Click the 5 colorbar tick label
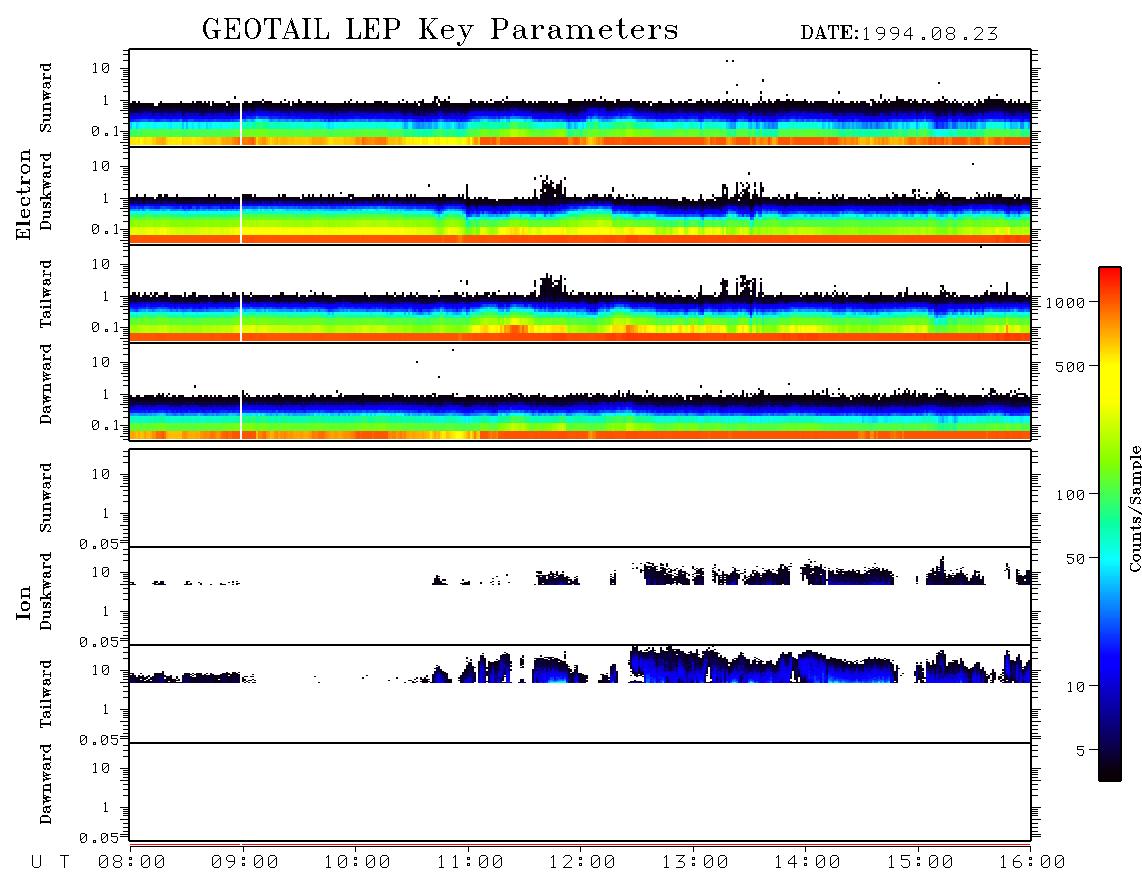Image resolution: width=1142 pixels, height=880 pixels. [x=1081, y=751]
